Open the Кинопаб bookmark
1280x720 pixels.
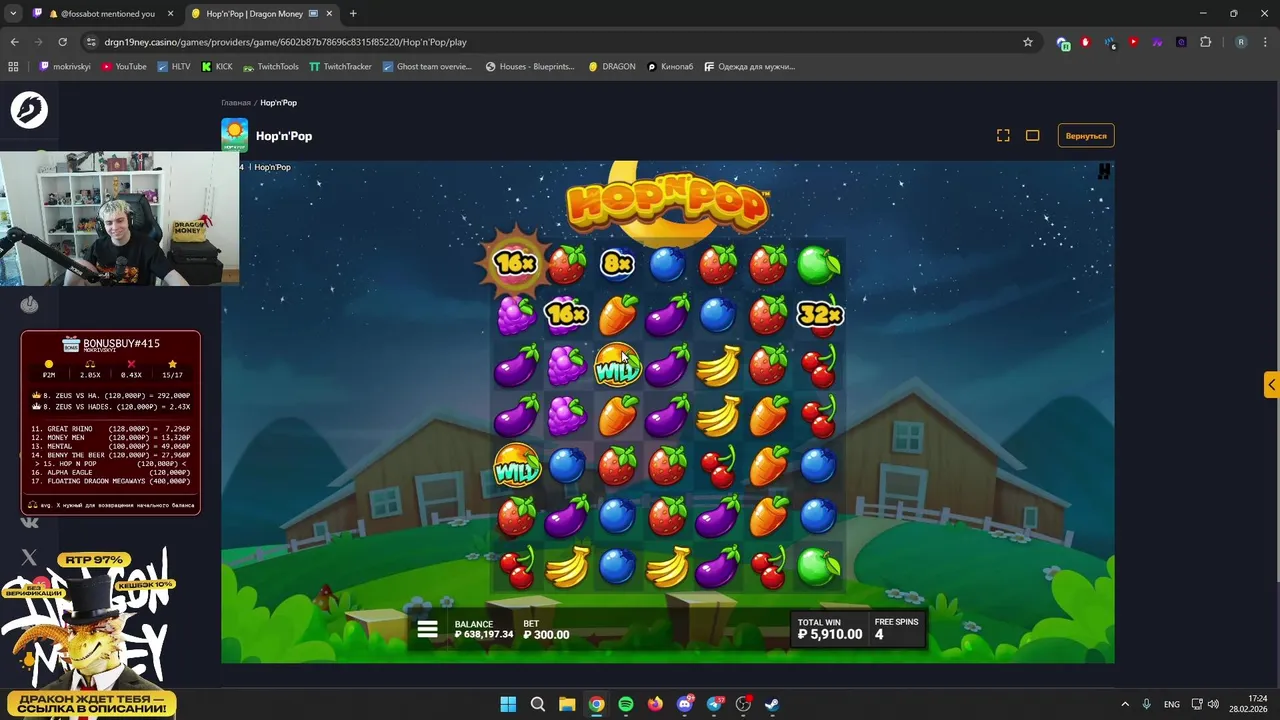pyautogui.click(x=670, y=66)
